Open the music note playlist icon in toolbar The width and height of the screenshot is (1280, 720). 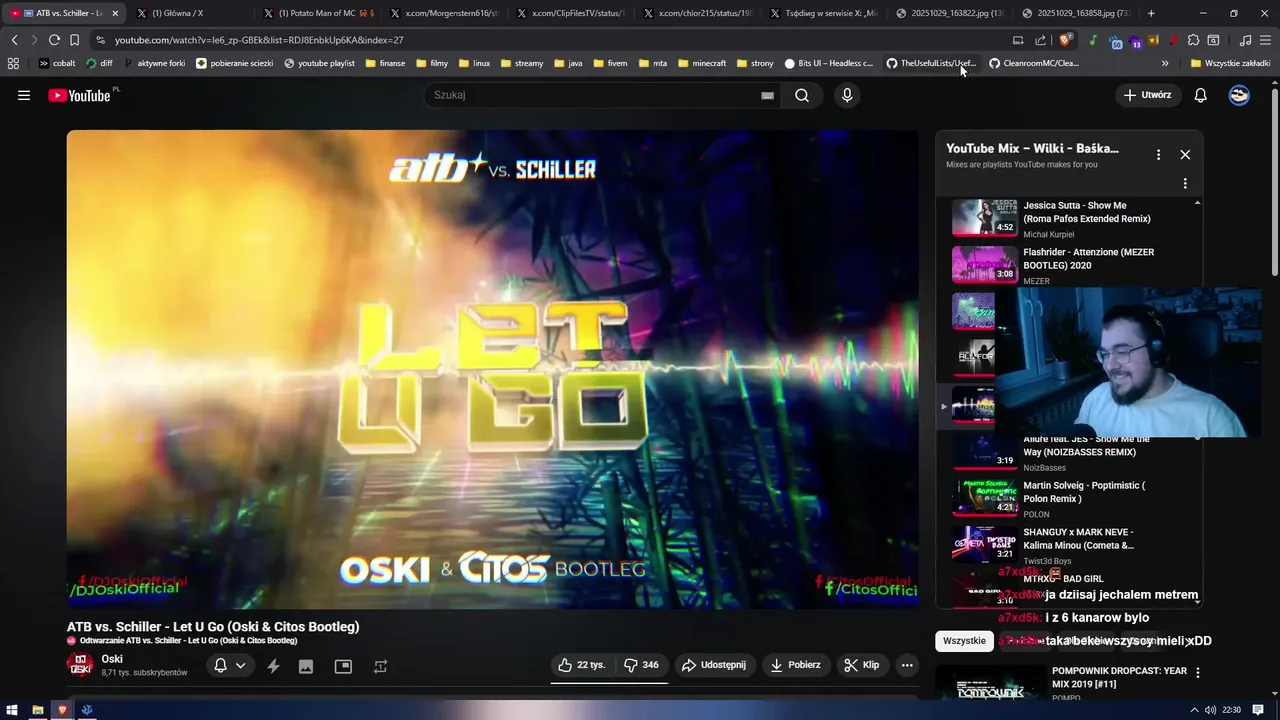pyautogui.click(x=1245, y=40)
